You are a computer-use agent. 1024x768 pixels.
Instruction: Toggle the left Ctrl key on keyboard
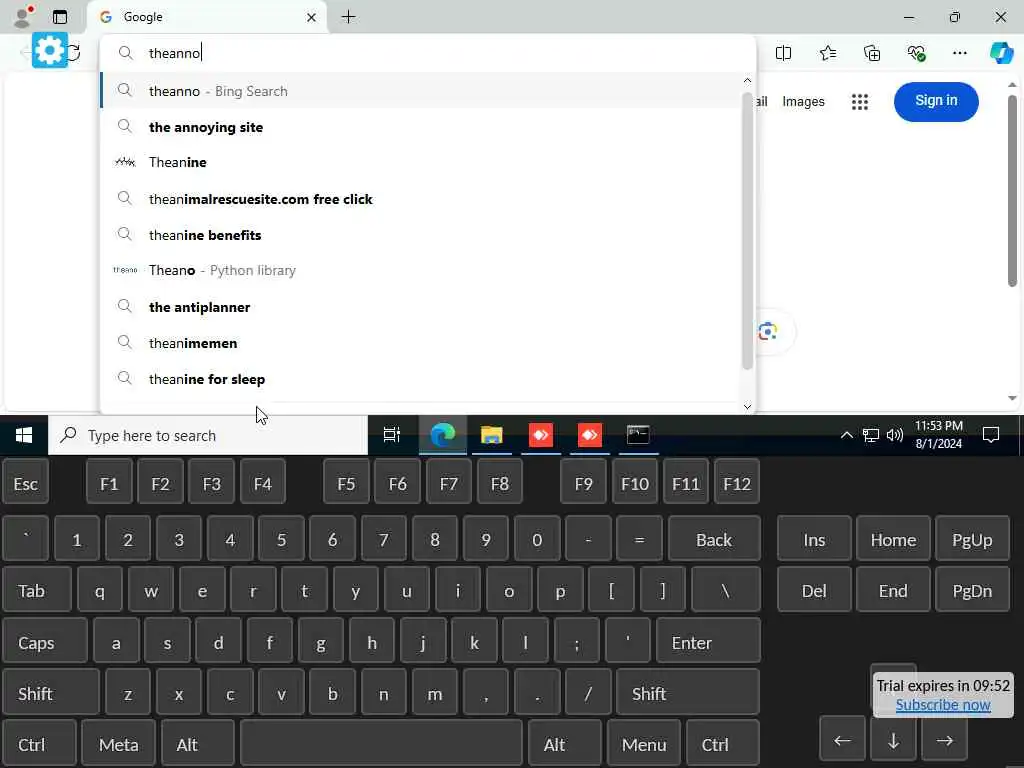tap(39, 744)
